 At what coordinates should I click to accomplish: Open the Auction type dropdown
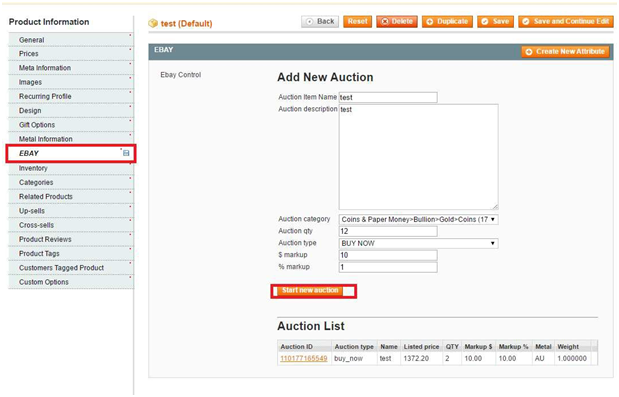click(418, 243)
